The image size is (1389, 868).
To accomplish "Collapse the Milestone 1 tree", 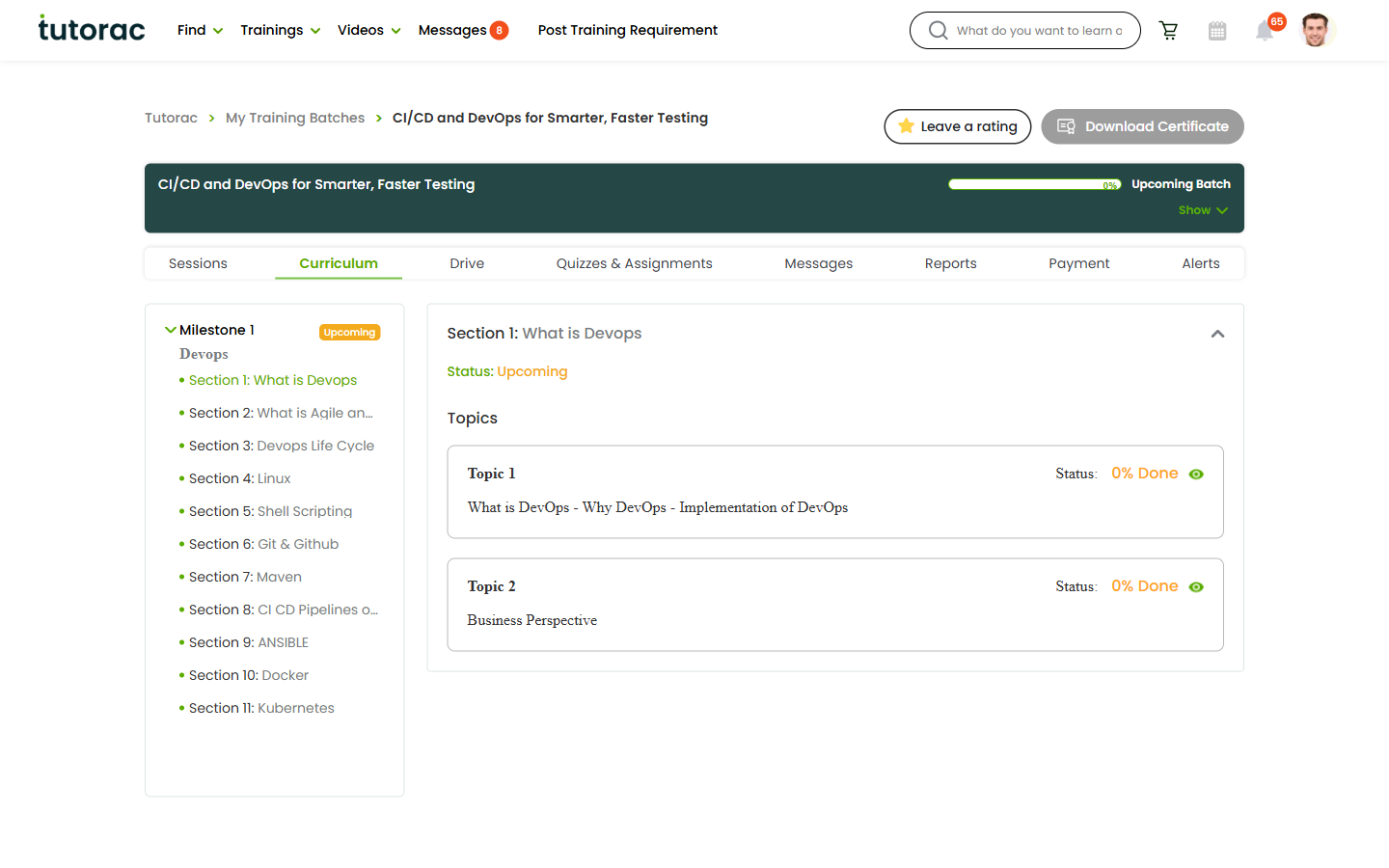I will [x=171, y=330].
